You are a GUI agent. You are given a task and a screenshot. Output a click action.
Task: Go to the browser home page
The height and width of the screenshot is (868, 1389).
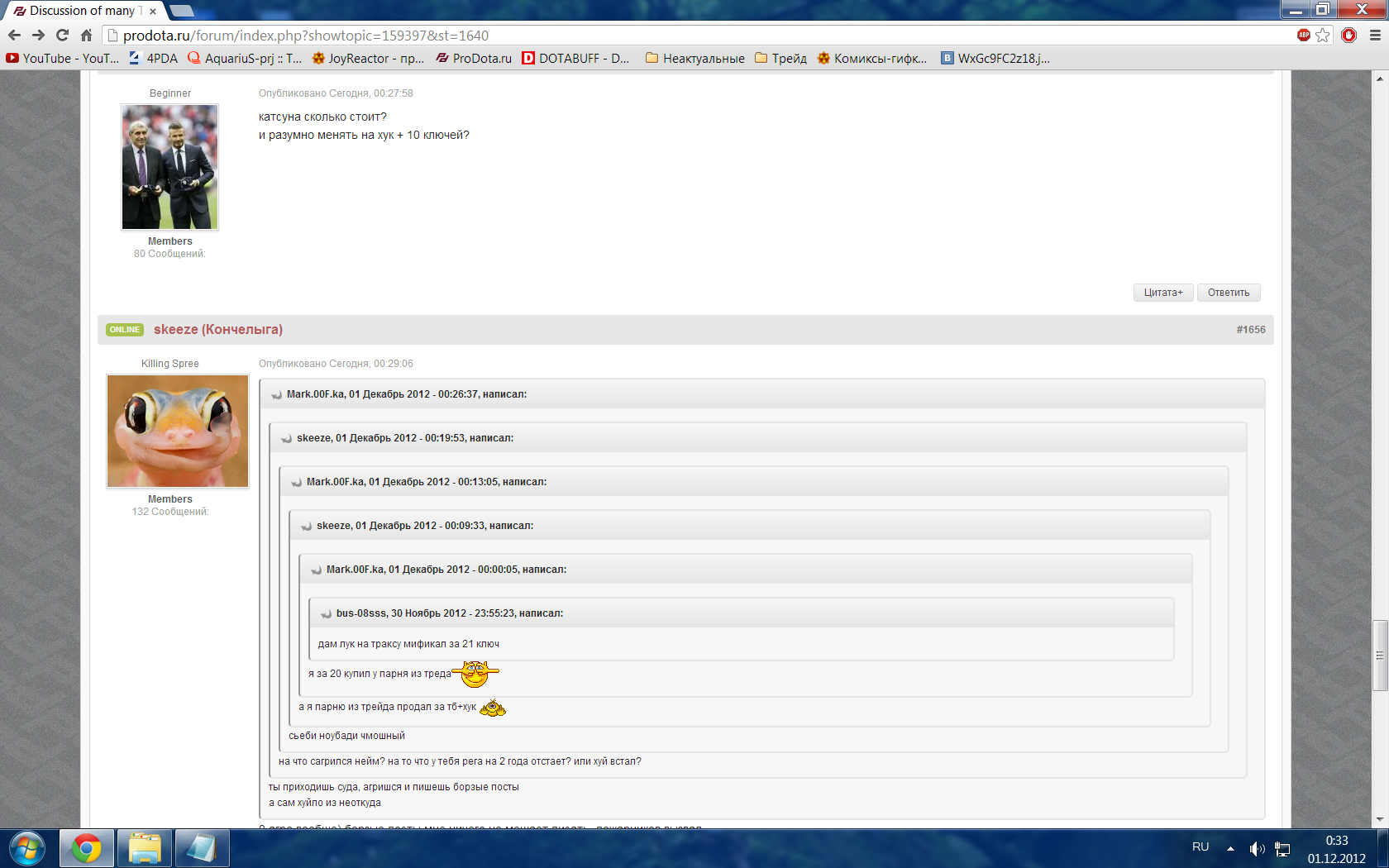(86, 36)
